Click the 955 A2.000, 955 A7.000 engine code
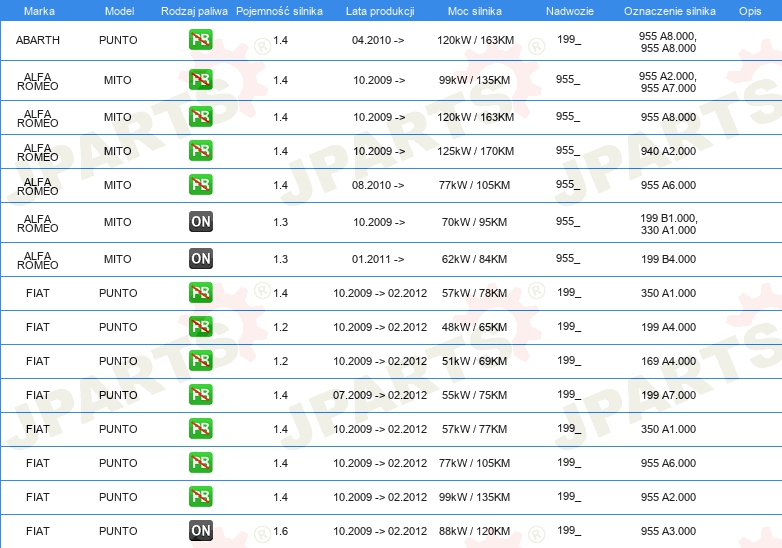 coord(668,82)
